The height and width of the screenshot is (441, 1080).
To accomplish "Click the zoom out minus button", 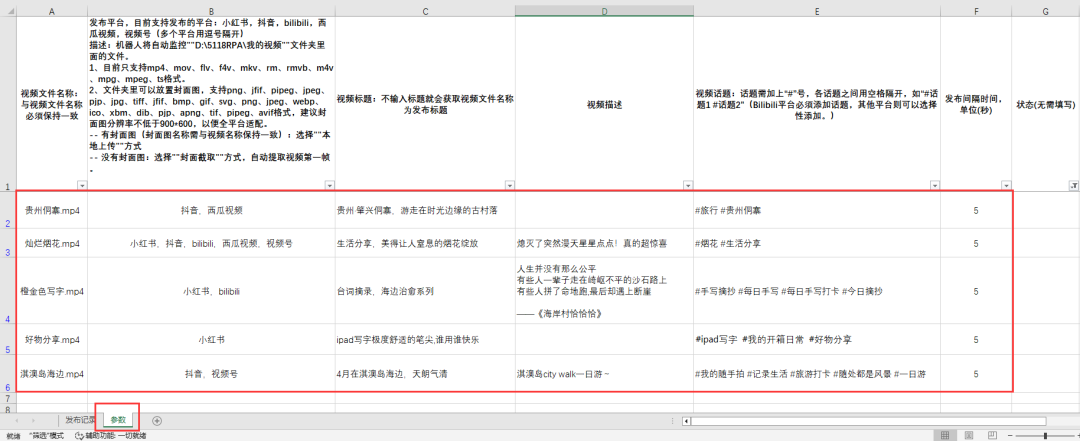I will click(1010, 435).
